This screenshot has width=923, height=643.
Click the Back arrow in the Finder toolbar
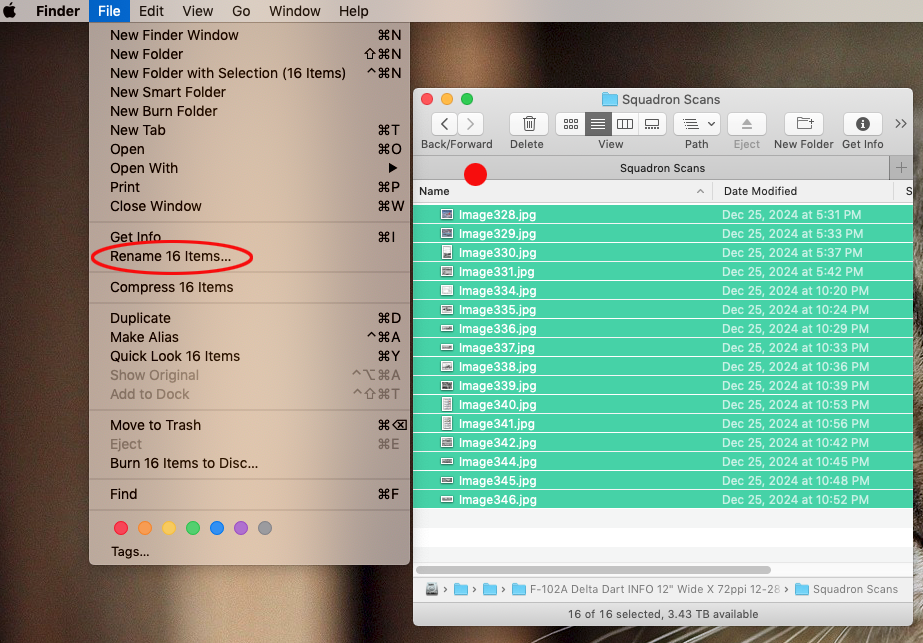pyautogui.click(x=444, y=124)
